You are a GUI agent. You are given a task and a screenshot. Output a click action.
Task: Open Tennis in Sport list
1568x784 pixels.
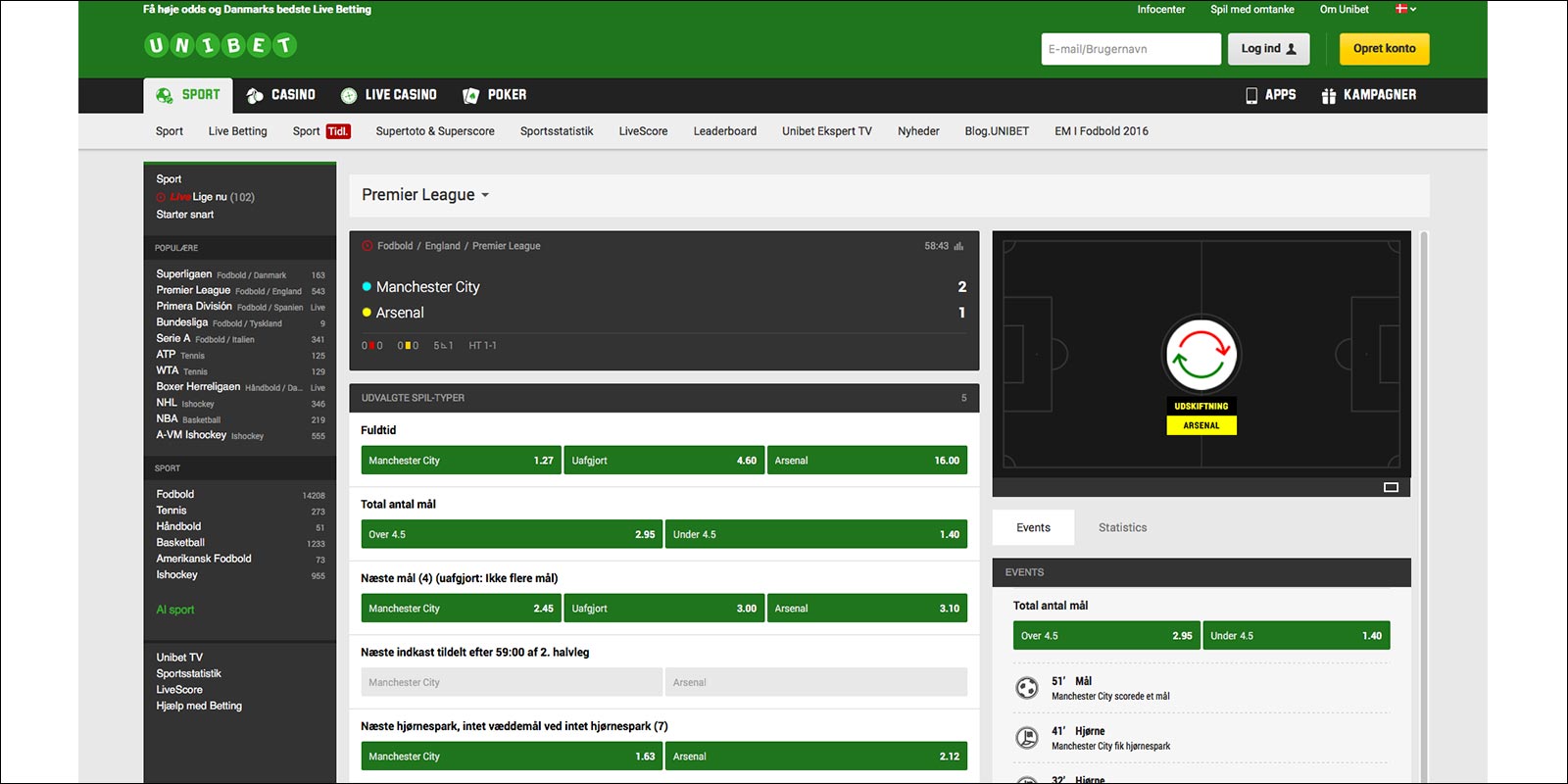[171, 511]
